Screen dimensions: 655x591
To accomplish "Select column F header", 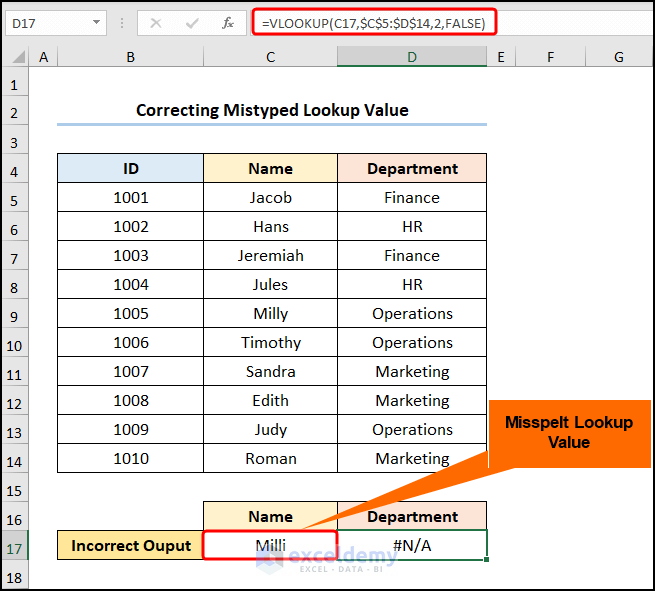I will [551, 57].
